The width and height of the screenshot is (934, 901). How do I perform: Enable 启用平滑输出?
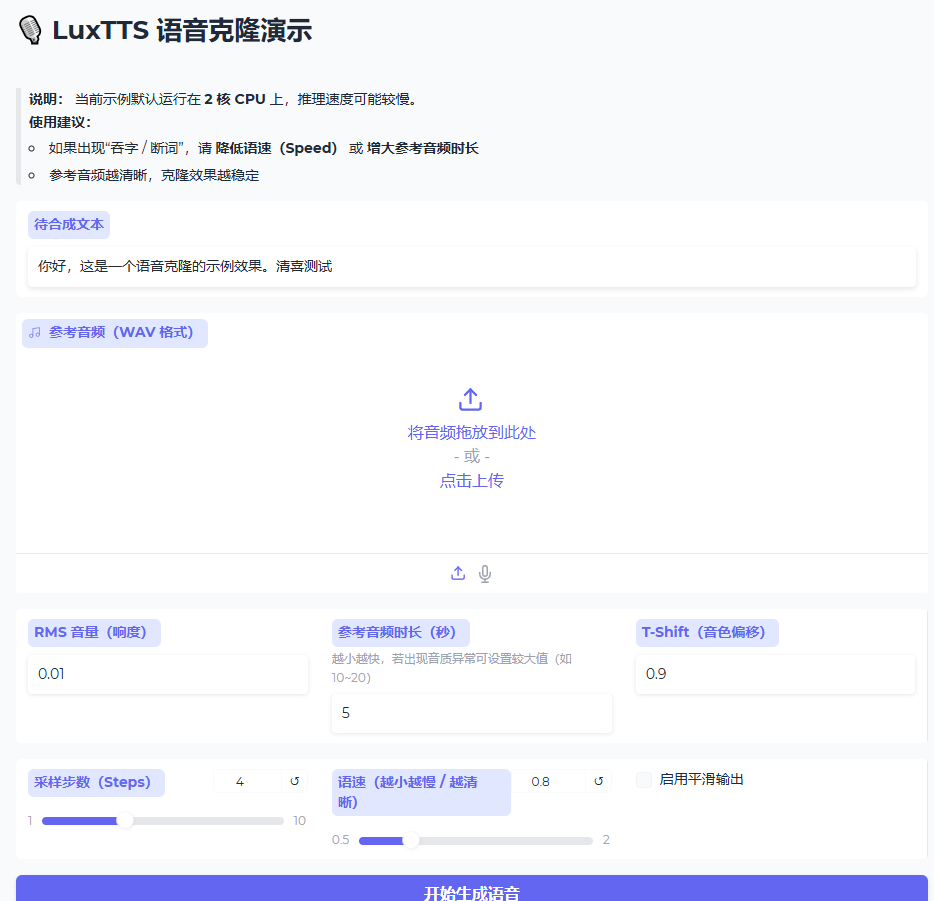pyautogui.click(x=644, y=779)
